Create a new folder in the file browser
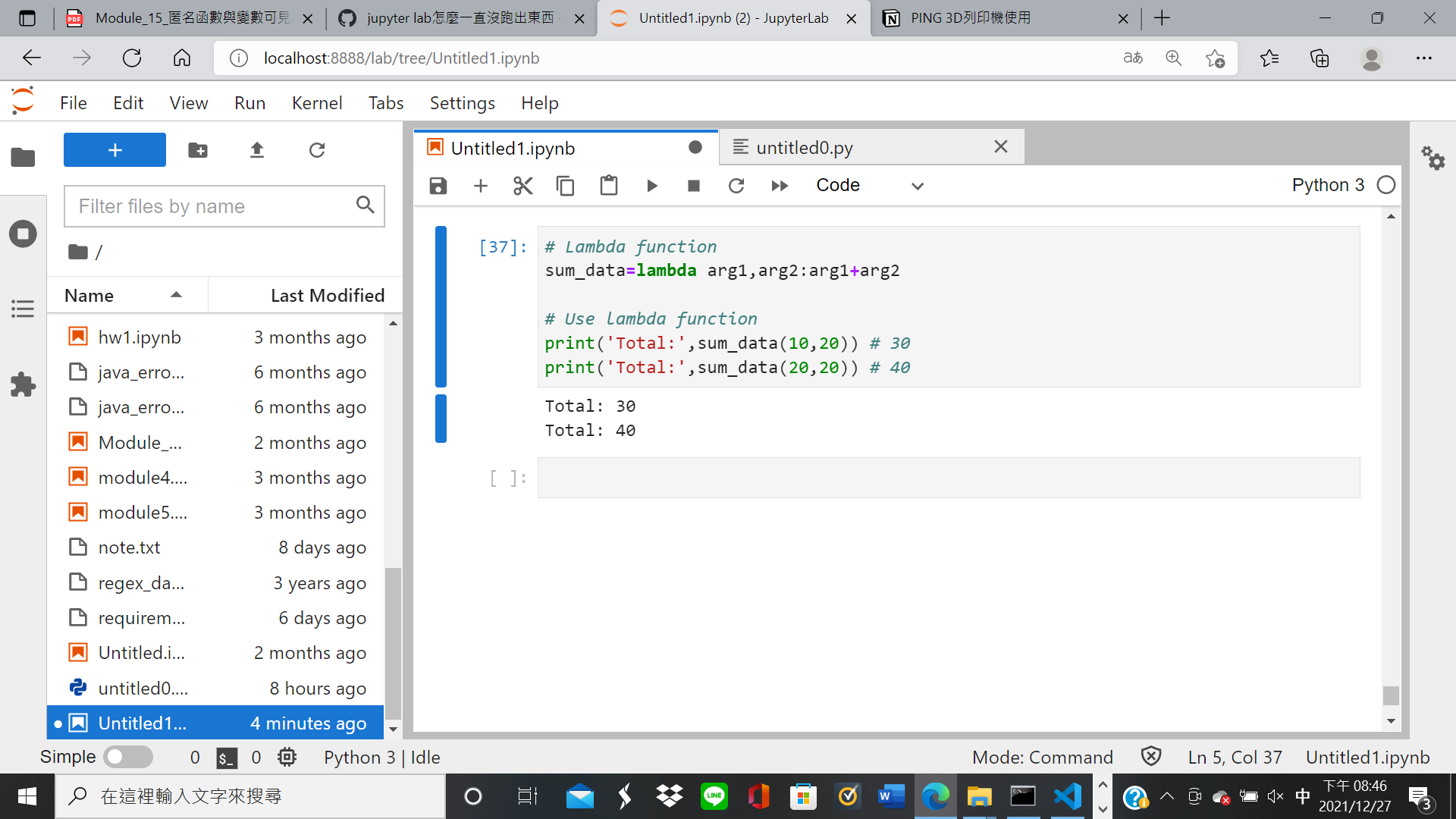 (x=197, y=150)
